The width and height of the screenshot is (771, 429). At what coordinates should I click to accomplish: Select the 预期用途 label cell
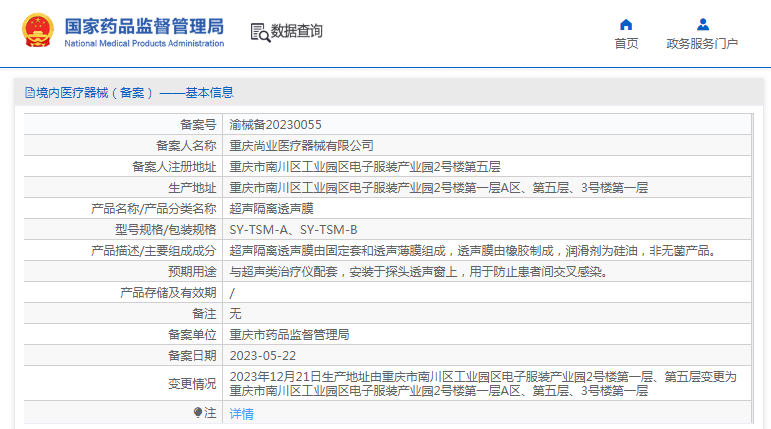pyautogui.click(x=123, y=272)
